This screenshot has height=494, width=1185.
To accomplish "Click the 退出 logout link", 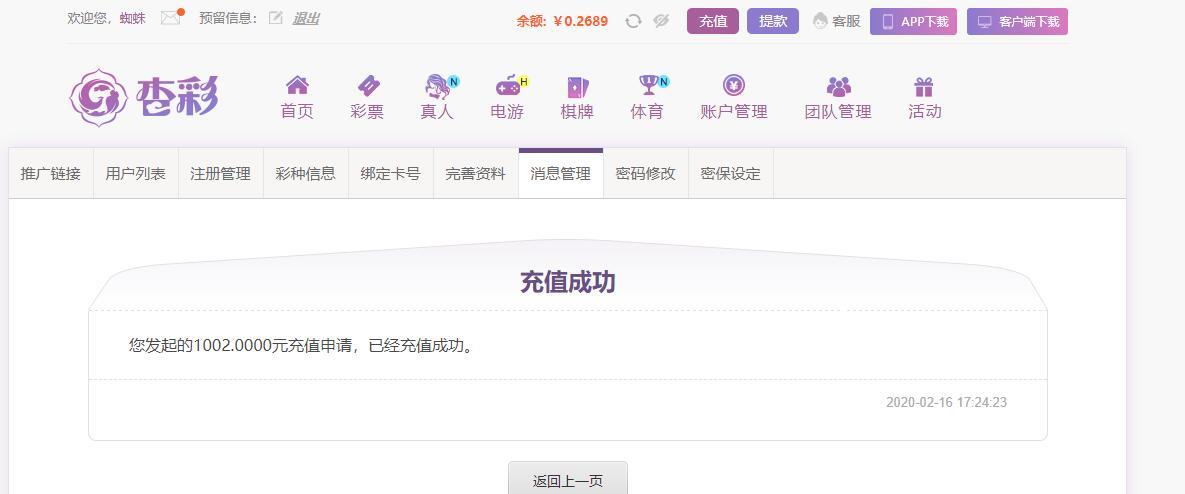I will [x=305, y=18].
